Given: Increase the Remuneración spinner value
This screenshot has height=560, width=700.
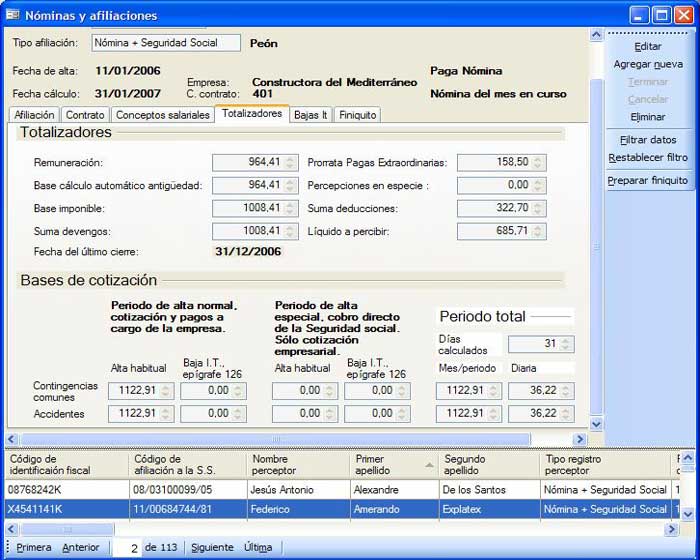Looking at the screenshot, I should tap(291, 158).
